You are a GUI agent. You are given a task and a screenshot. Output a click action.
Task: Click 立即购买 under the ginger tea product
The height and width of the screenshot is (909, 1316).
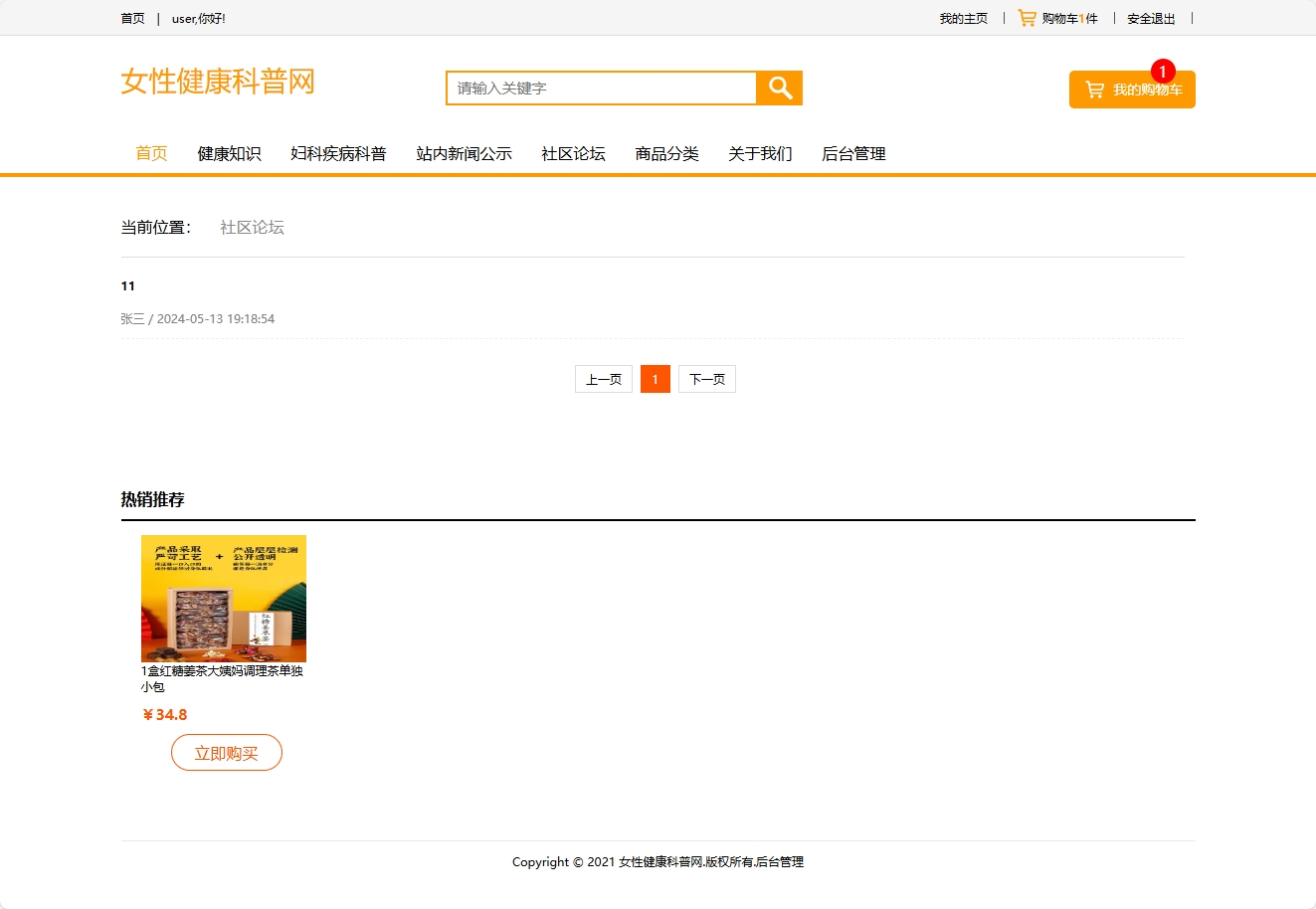pos(226,752)
